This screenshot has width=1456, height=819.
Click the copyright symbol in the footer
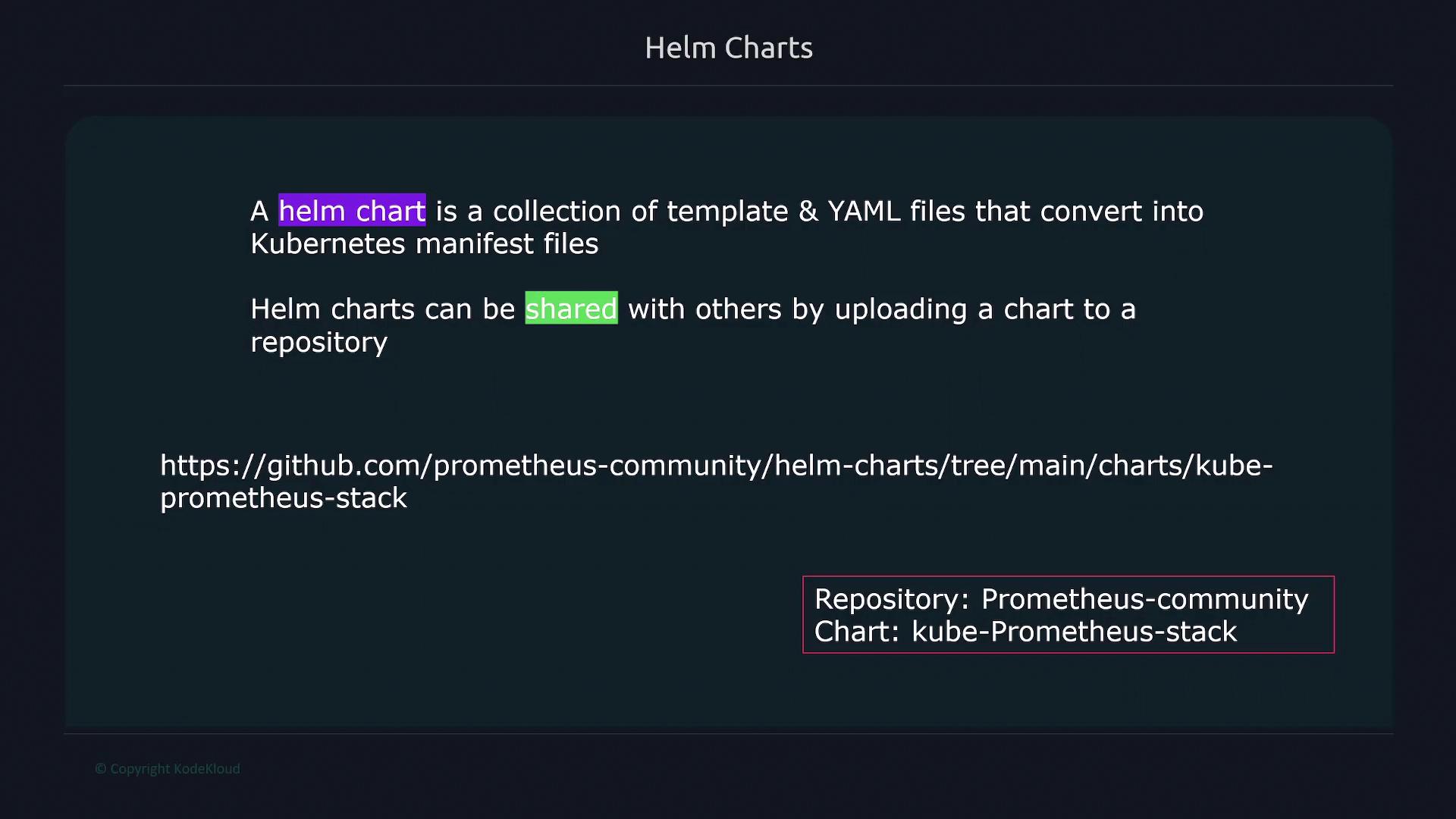pos(100,769)
